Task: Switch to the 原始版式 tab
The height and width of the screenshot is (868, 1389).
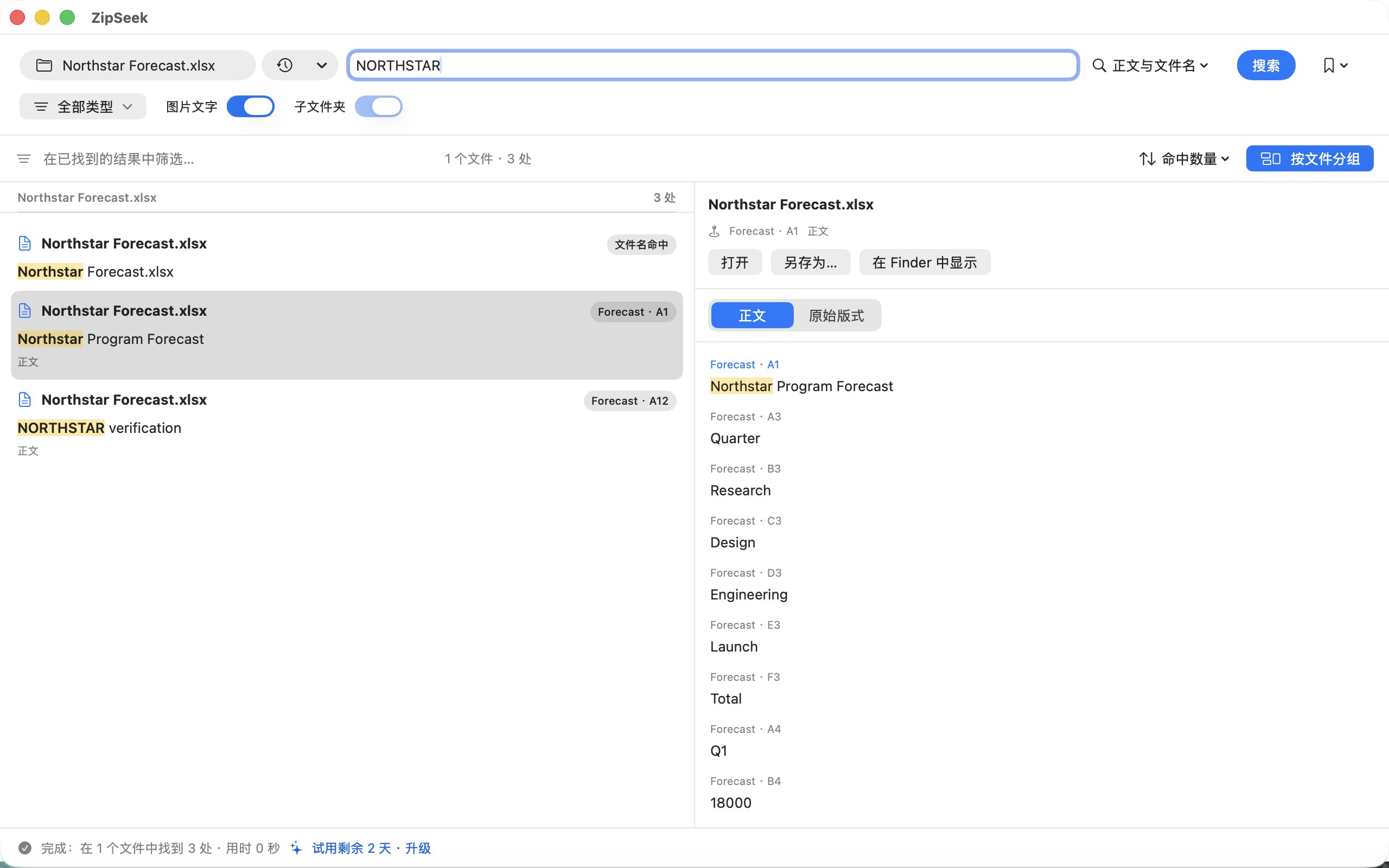Action: pyautogui.click(x=836, y=315)
